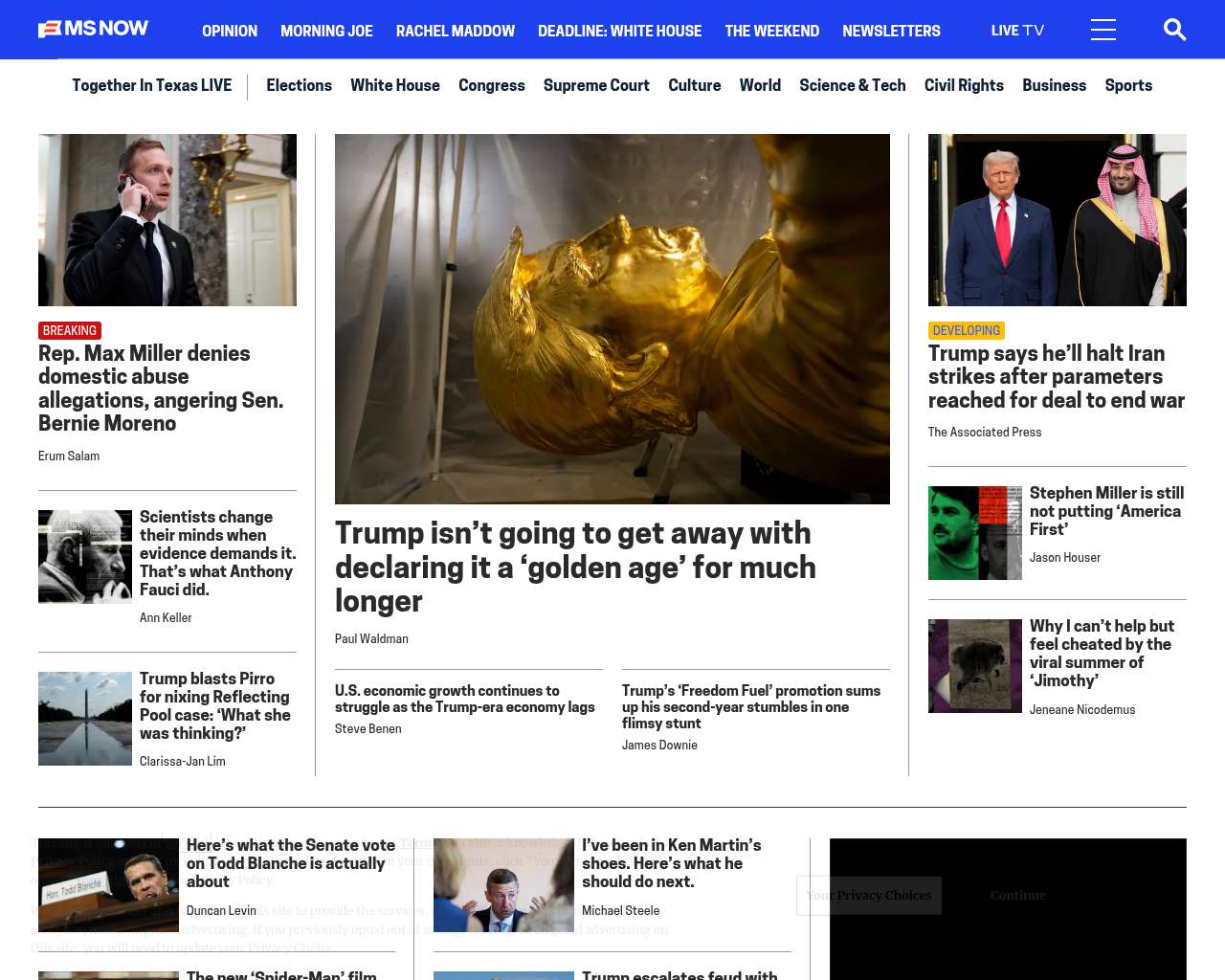Image resolution: width=1225 pixels, height=980 pixels.
Task: Click the Continue button
Action: pos(1017,896)
